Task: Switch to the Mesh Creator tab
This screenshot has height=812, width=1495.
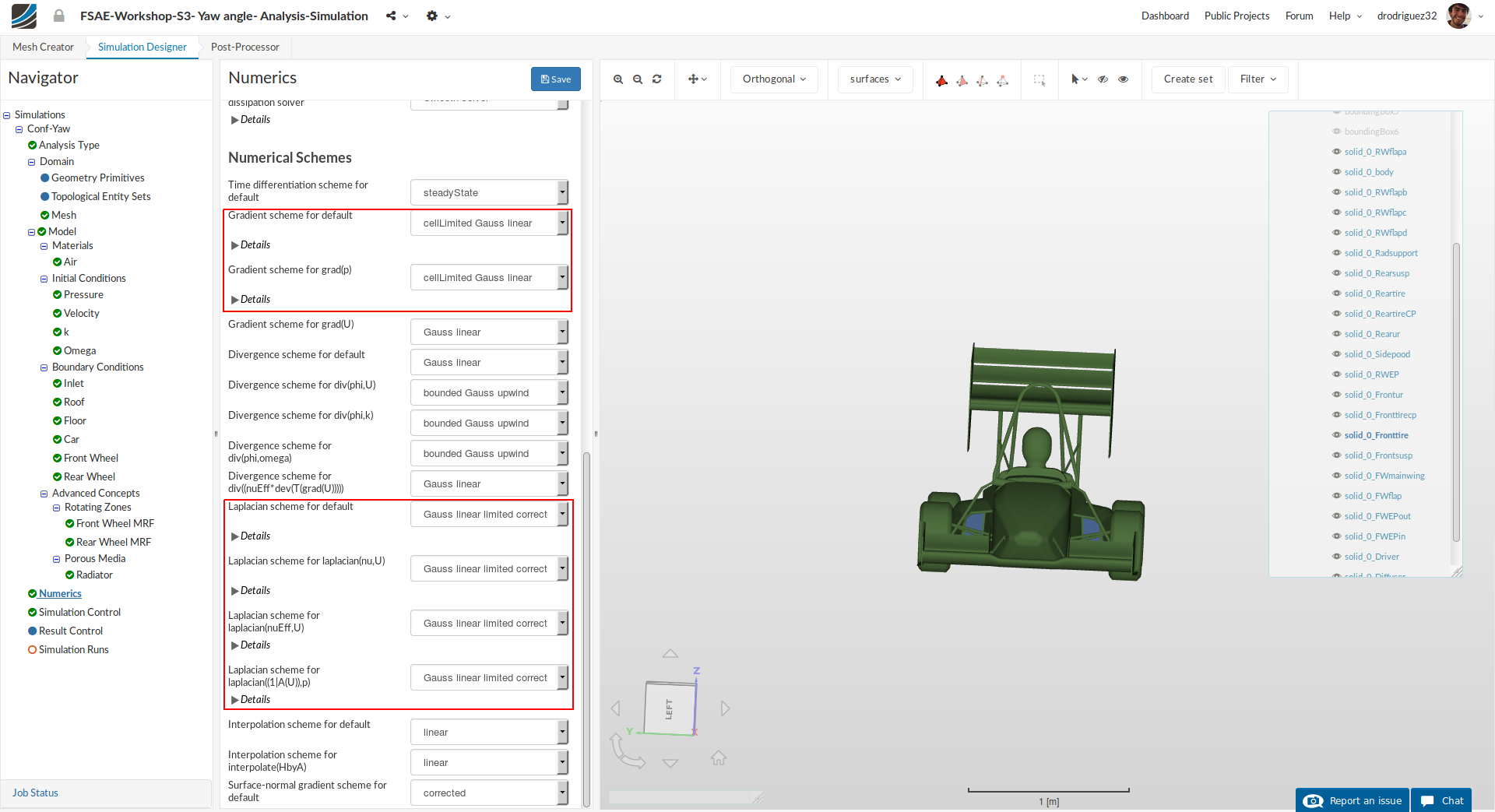Action: click(43, 47)
